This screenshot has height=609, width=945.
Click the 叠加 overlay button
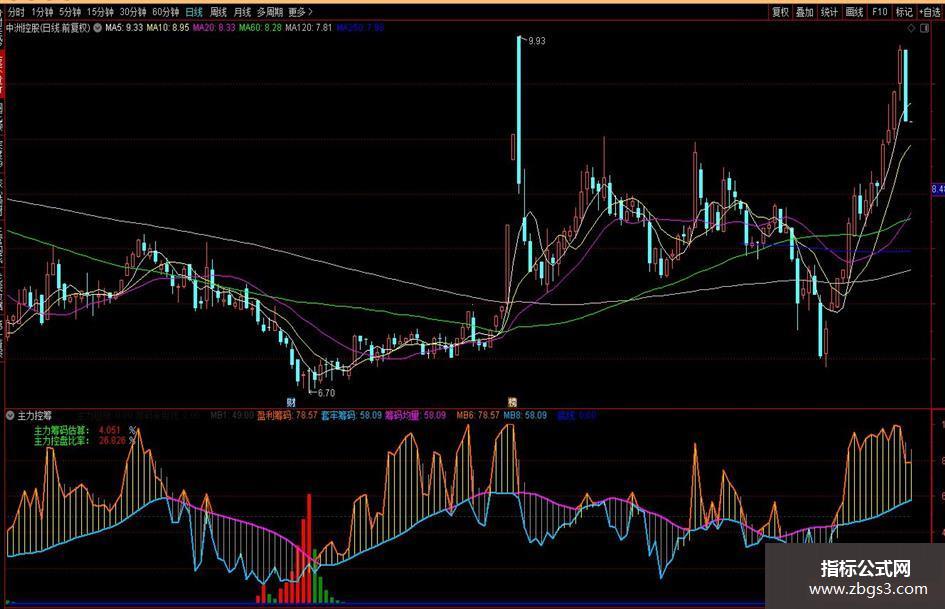805,12
